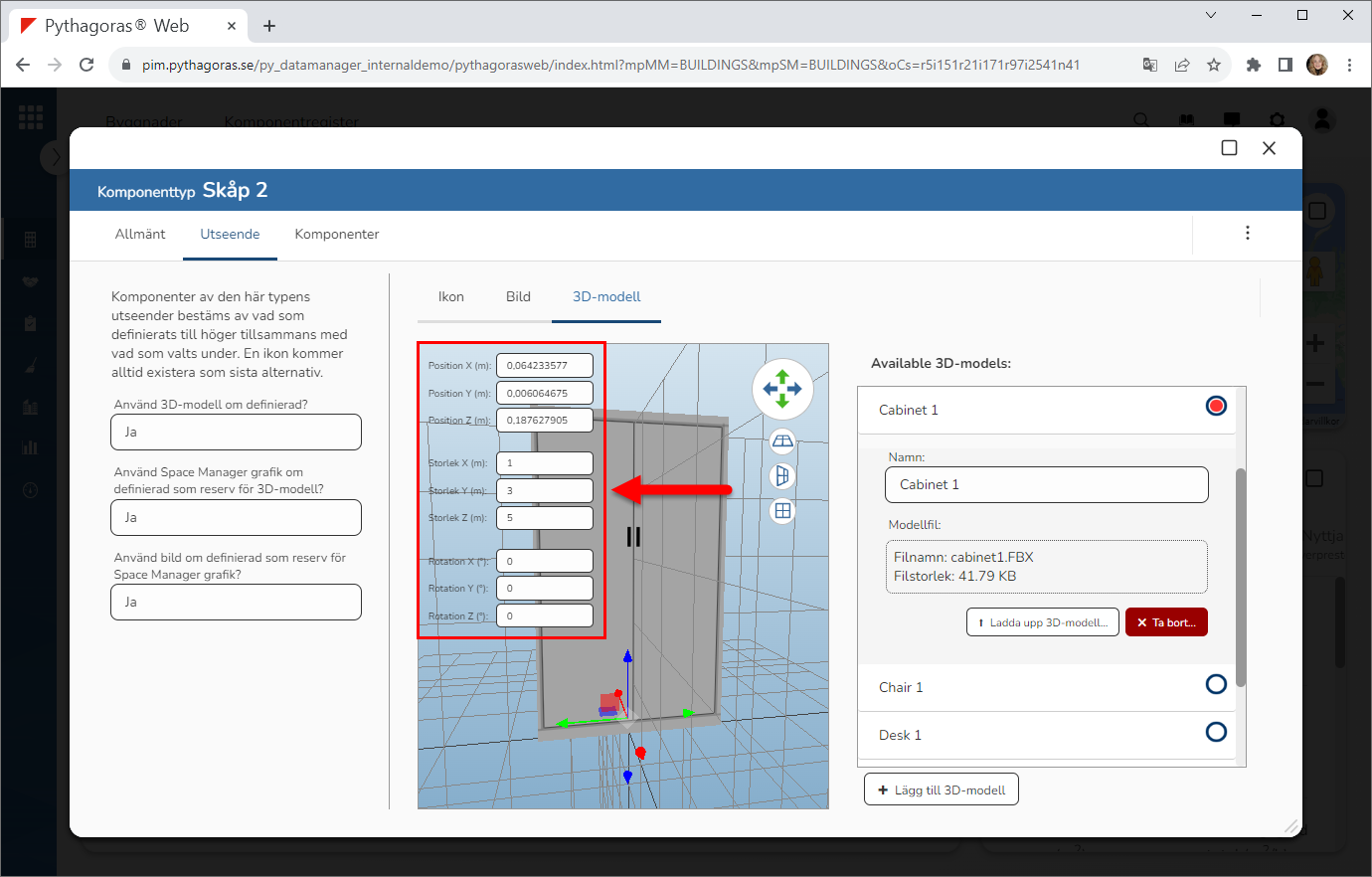The image size is (1372, 877).
Task: Open Space Manager grafik reserv dropdown
Action: [x=236, y=518]
